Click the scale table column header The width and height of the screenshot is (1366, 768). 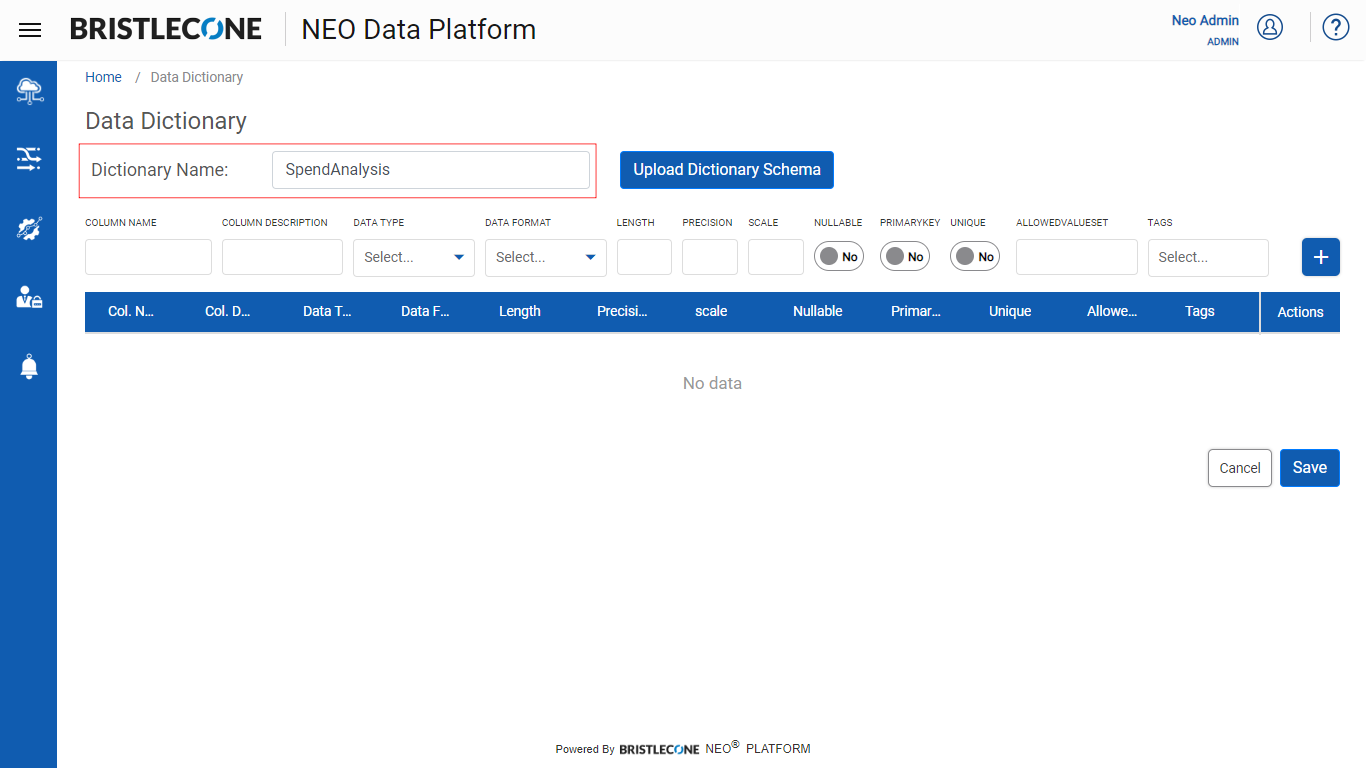711,311
